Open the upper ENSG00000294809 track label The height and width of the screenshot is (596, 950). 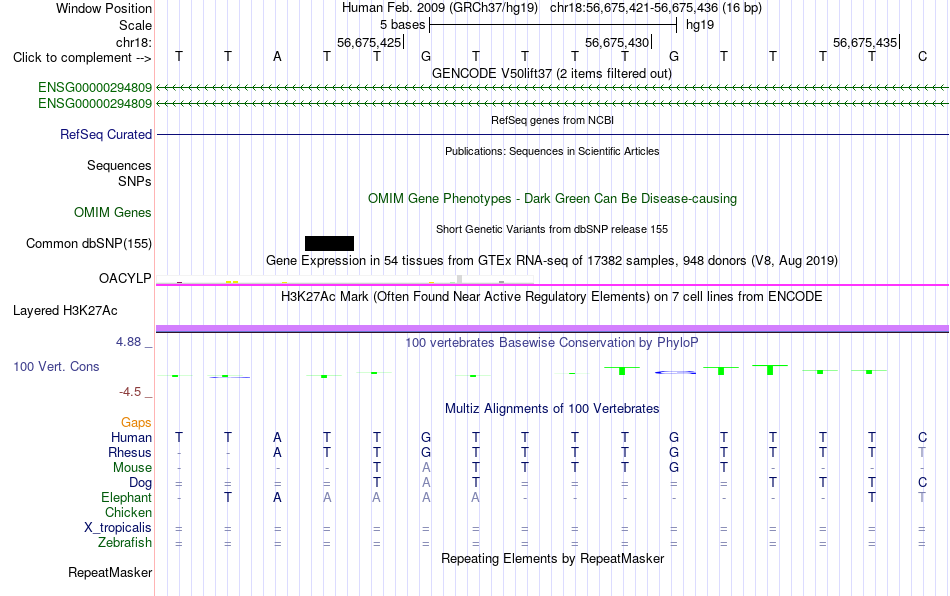pyautogui.click(x=95, y=88)
